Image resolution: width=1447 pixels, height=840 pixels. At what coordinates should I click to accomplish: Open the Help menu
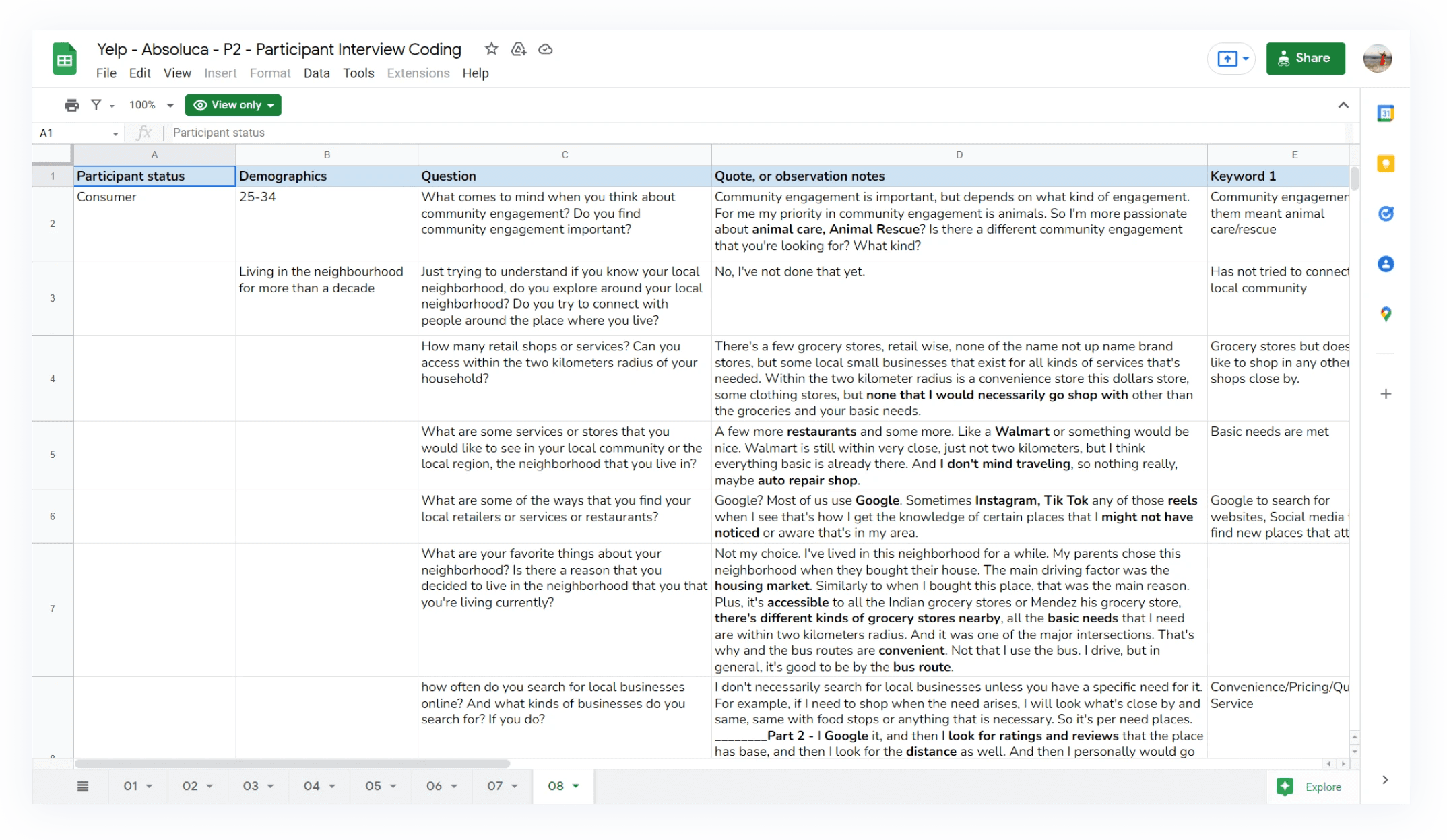[476, 73]
